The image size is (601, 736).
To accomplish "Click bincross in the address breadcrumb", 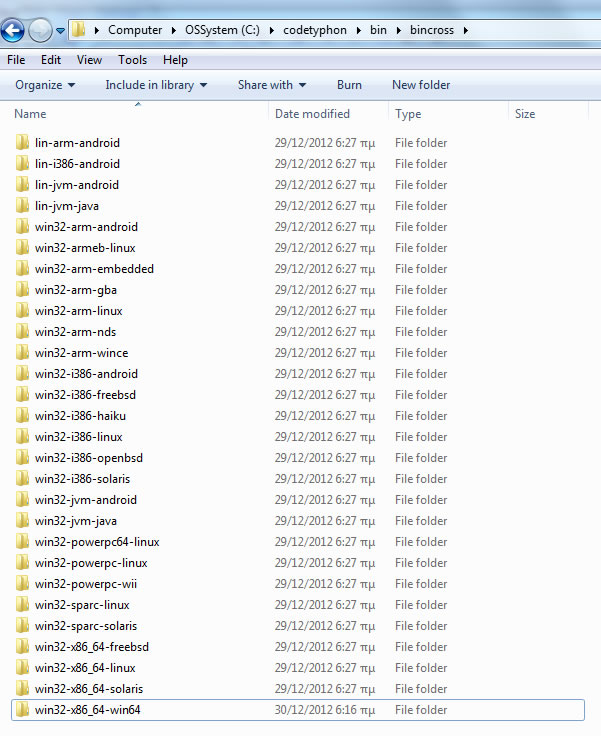I will click(x=432, y=30).
